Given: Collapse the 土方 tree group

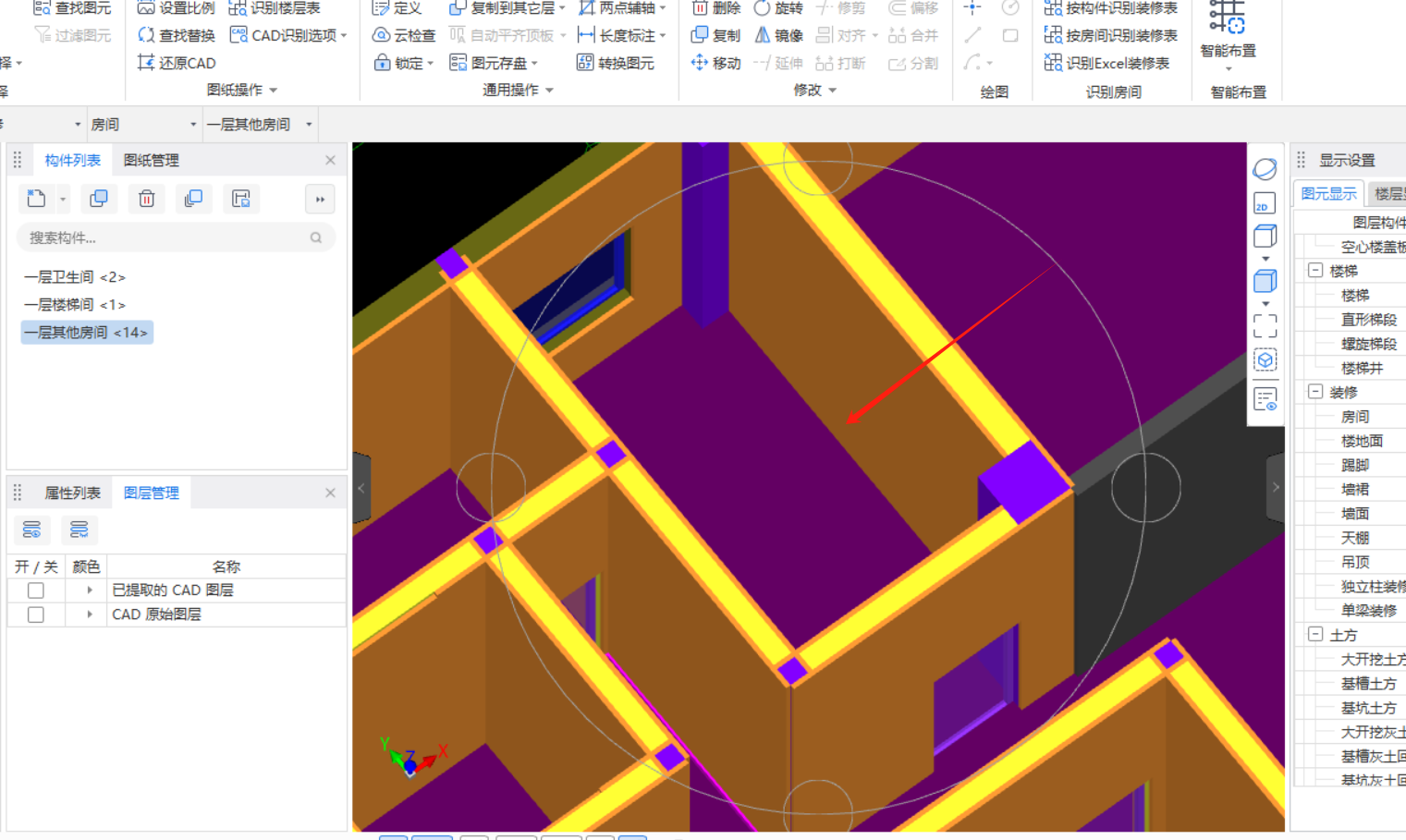Looking at the screenshot, I should [1315, 634].
